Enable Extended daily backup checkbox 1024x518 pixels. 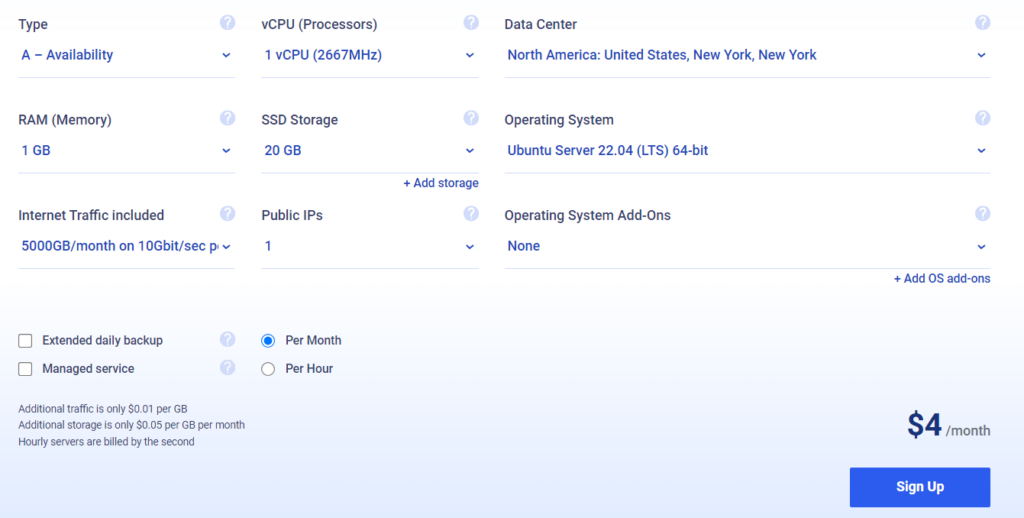click(x=26, y=341)
